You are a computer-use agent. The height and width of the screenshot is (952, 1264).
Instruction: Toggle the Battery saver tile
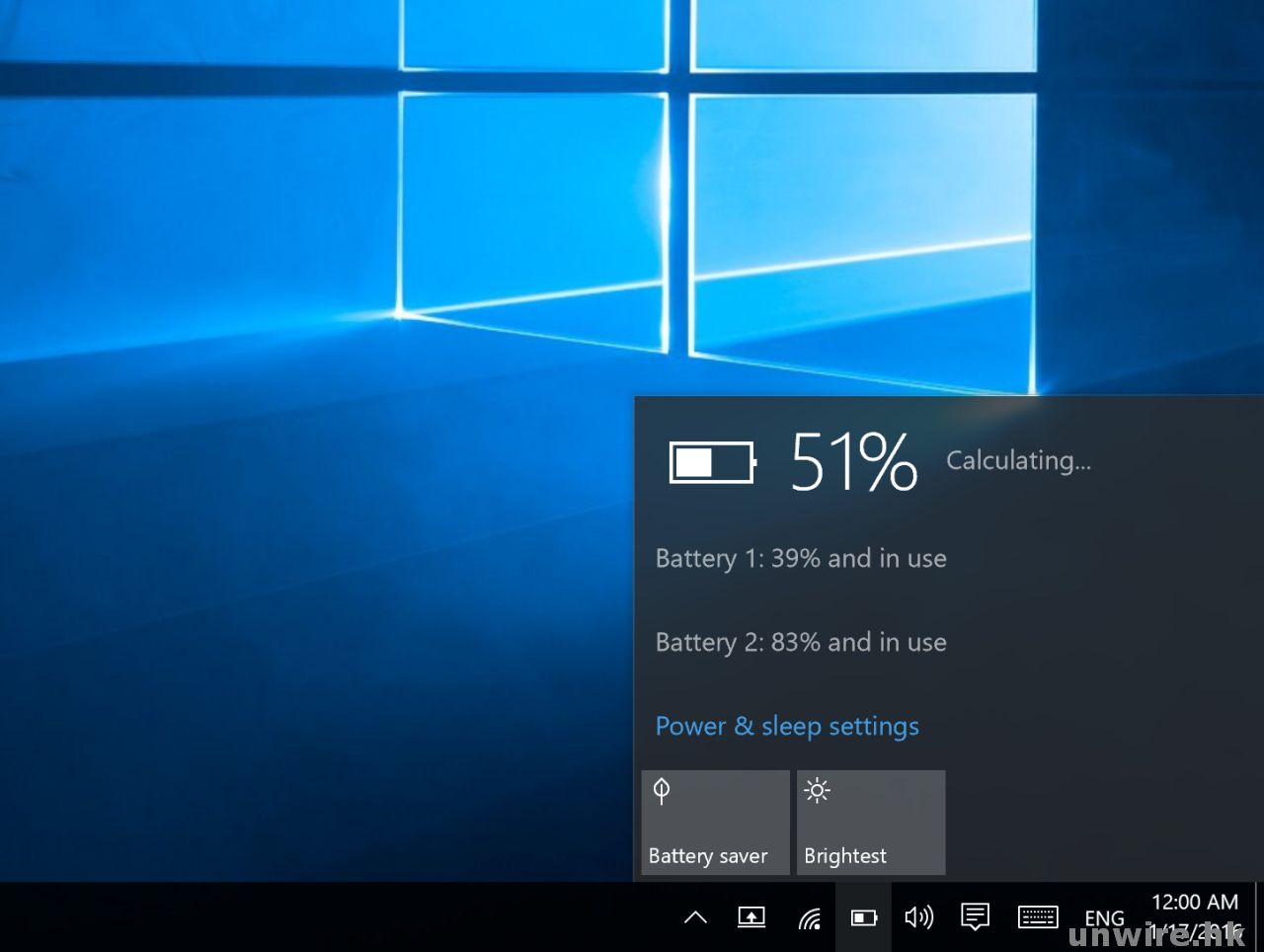(715, 822)
